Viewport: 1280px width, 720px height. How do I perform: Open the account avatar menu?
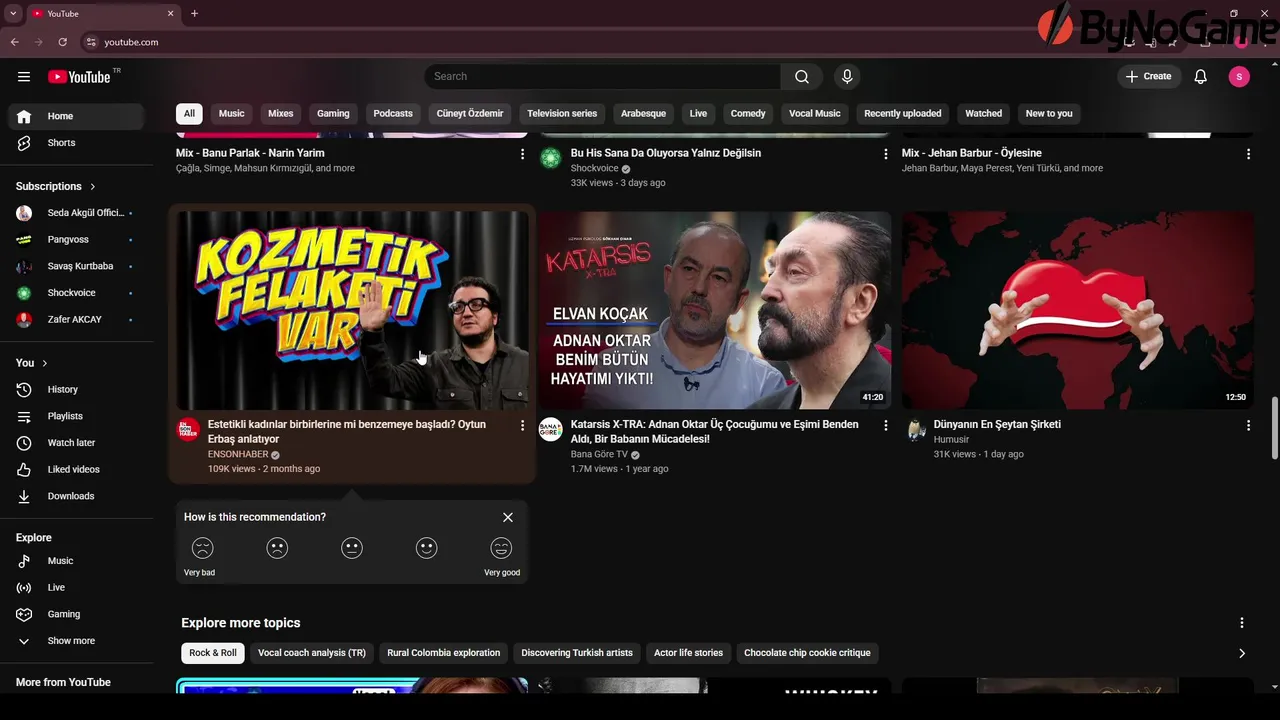[1239, 77]
